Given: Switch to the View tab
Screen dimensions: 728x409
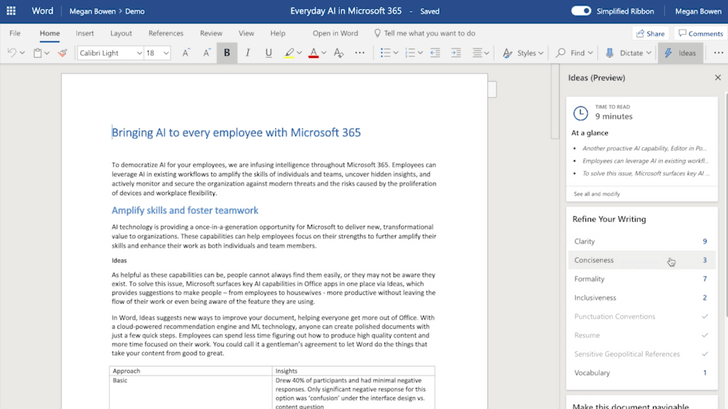Looking at the screenshot, I should coord(246,33).
